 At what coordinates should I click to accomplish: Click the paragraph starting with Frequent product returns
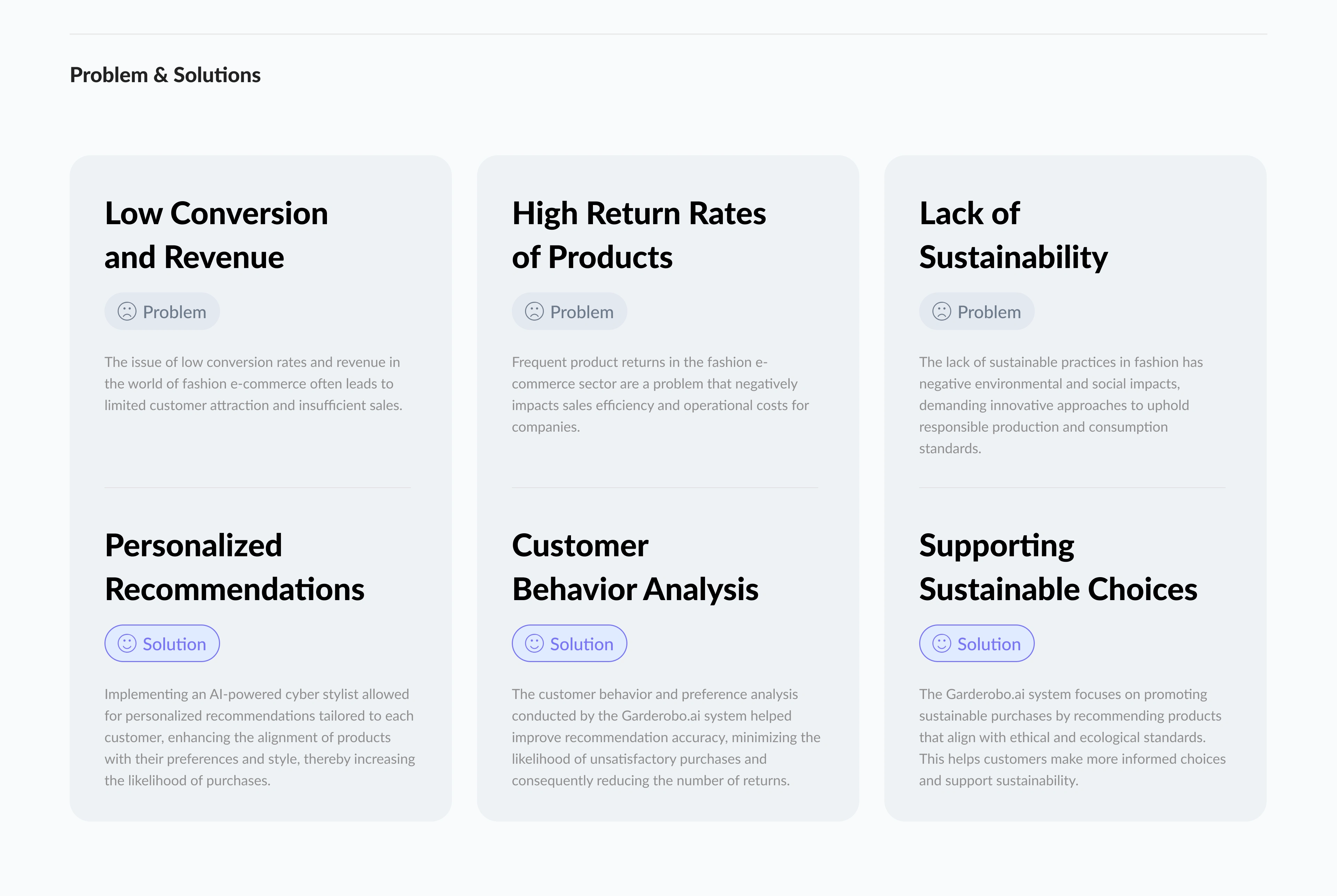point(660,394)
